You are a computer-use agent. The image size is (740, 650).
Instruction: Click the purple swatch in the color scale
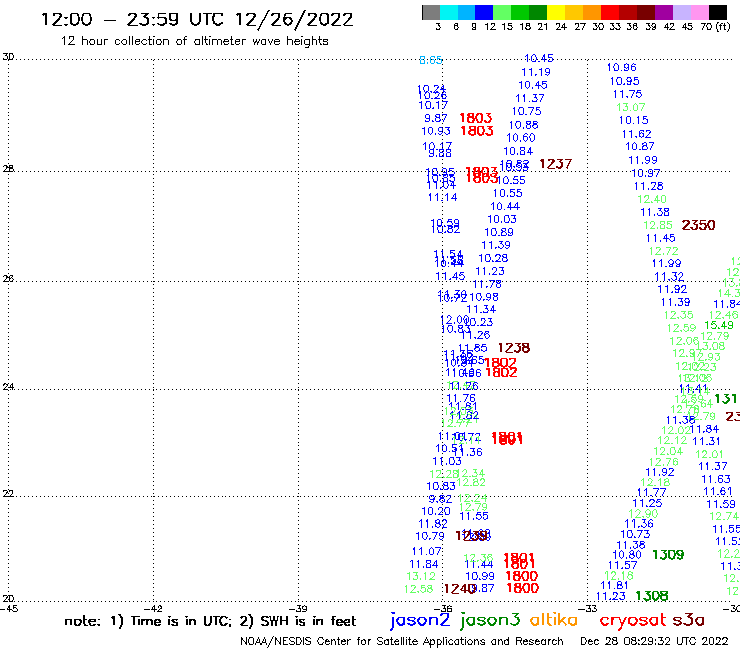coord(664,12)
